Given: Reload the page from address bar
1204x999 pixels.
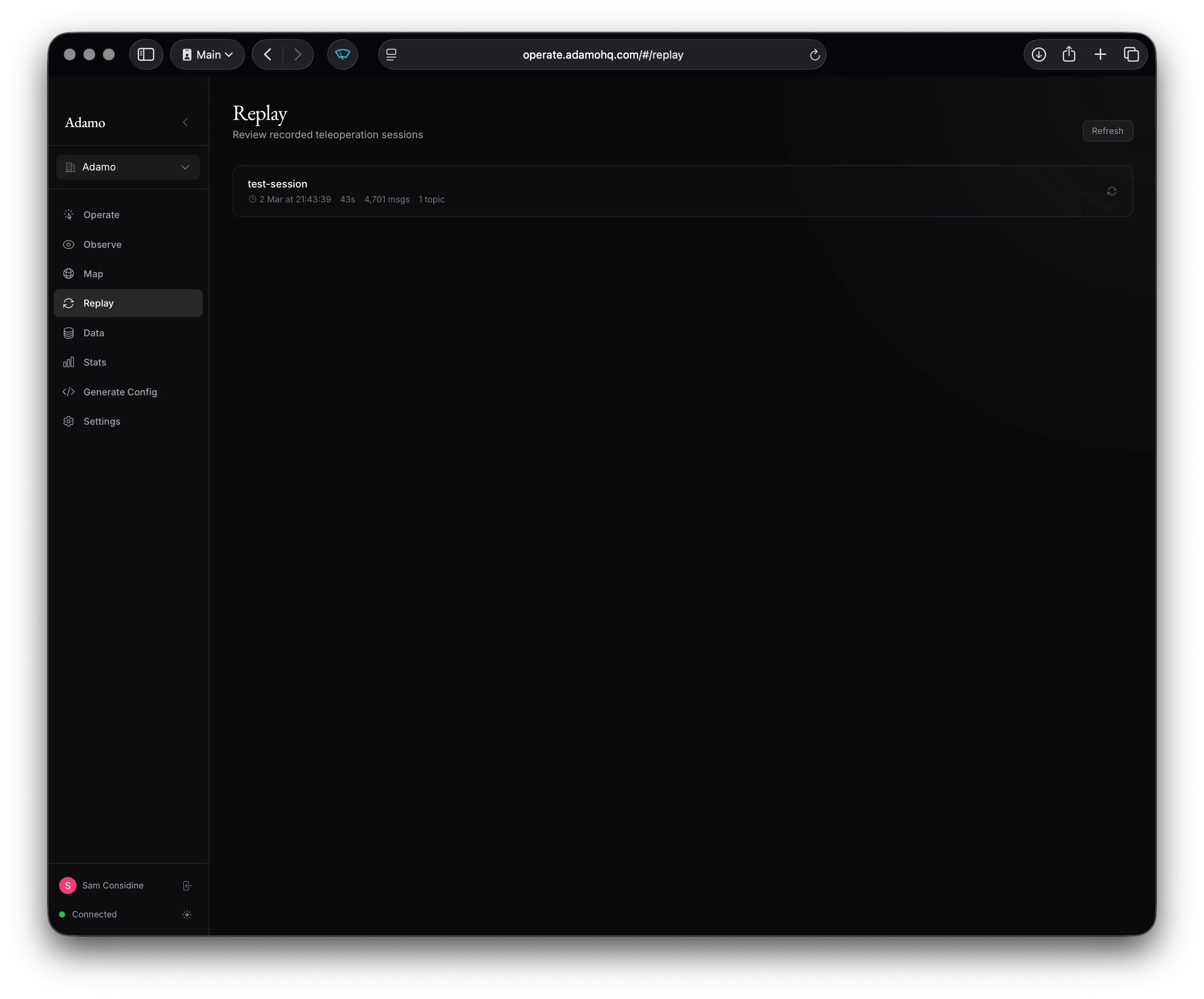Looking at the screenshot, I should pyautogui.click(x=815, y=55).
